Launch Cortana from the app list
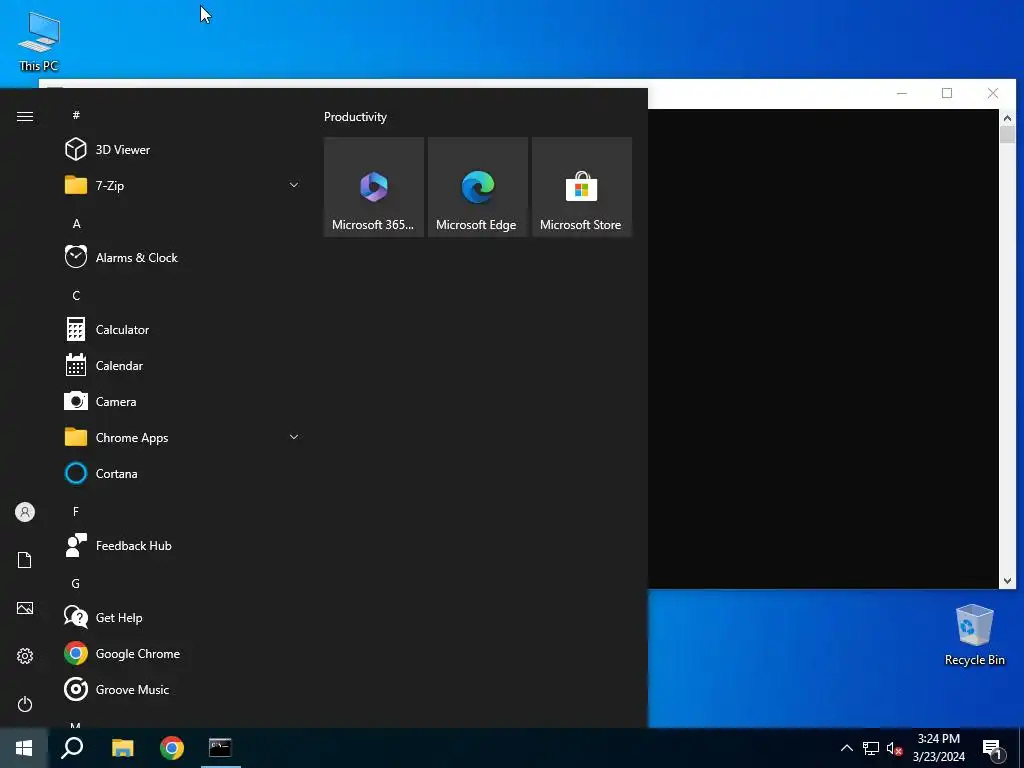The height and width of the screenshot is (768, 1024). click(x=182, y=473)
